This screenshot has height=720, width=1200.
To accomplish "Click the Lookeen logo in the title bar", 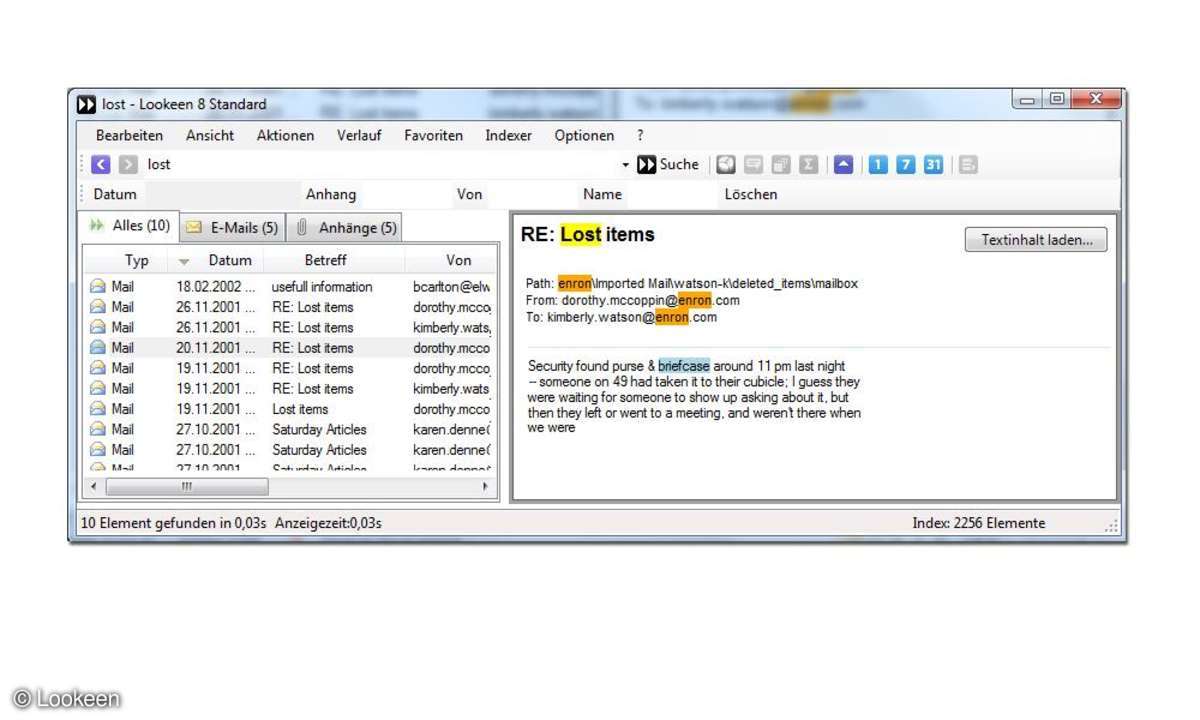I will [x=87, y=104].
